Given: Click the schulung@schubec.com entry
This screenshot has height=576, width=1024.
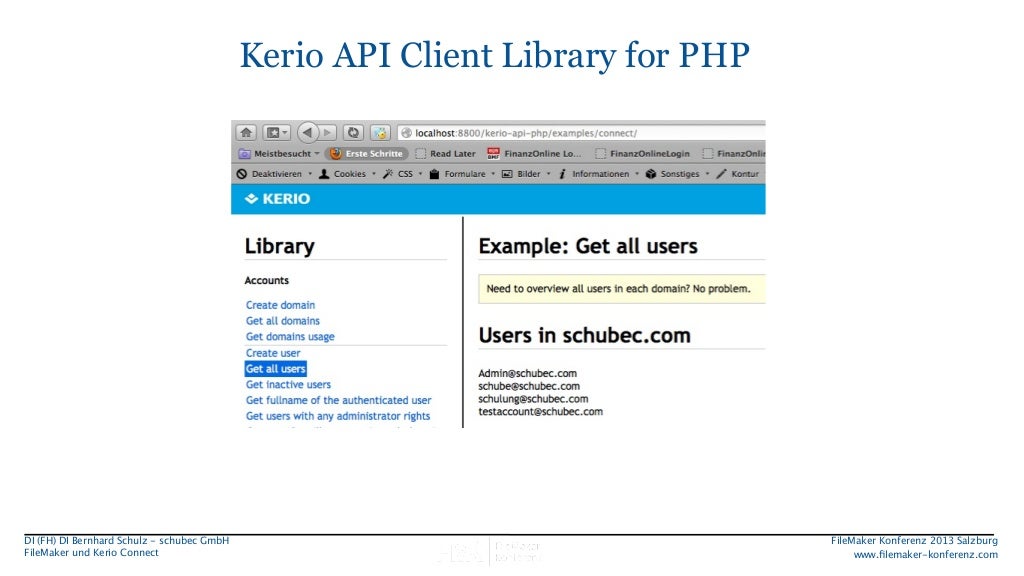Looking at the screenshot, I should (533, 398).
